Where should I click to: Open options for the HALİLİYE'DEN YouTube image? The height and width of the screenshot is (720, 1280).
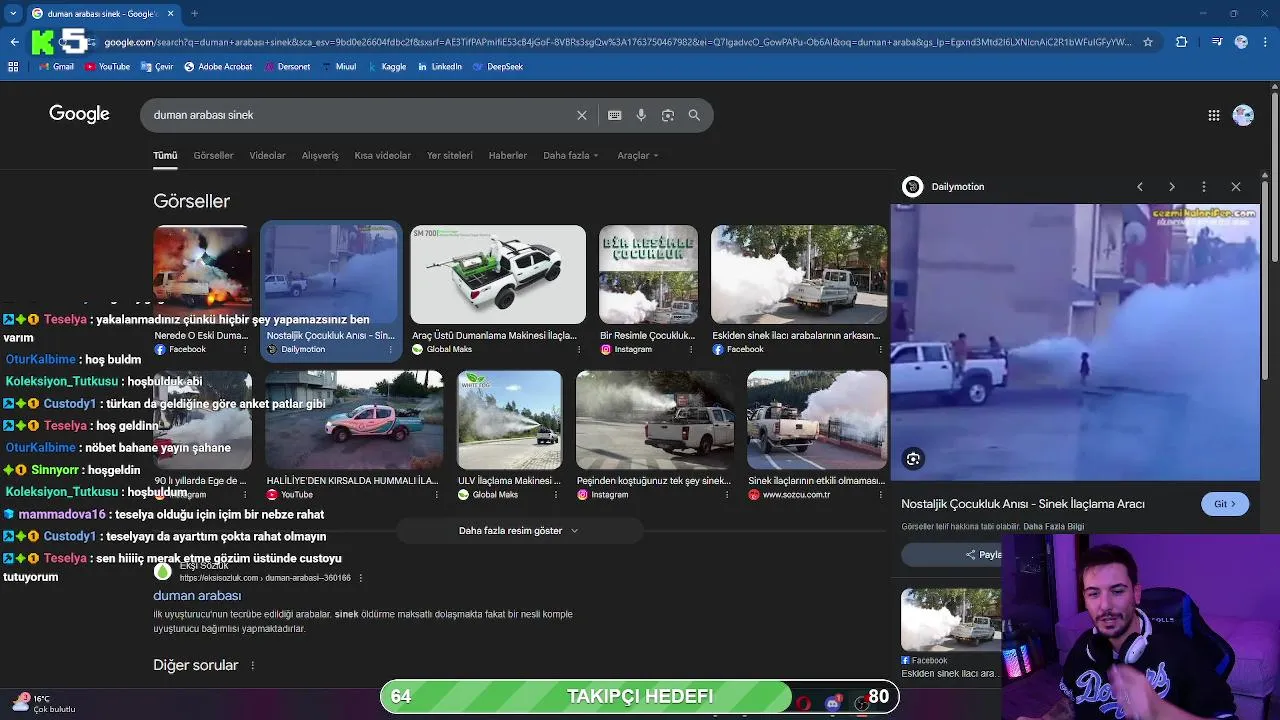pos(436,495)
